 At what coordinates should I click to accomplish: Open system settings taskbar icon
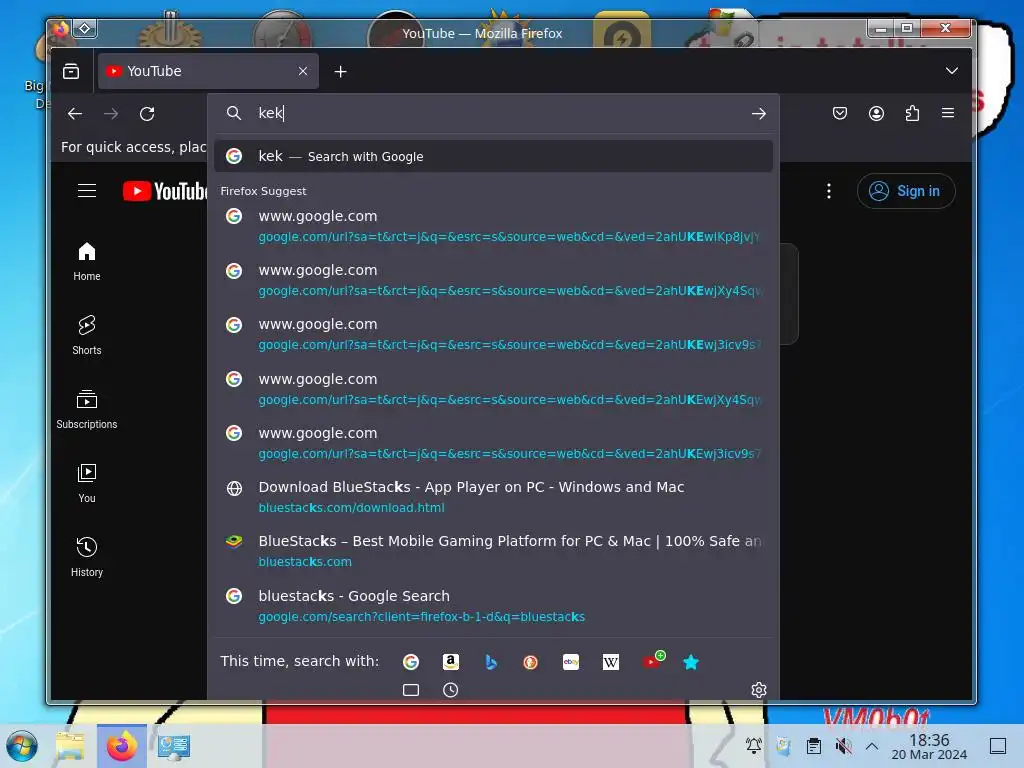(x=174, y=746)
